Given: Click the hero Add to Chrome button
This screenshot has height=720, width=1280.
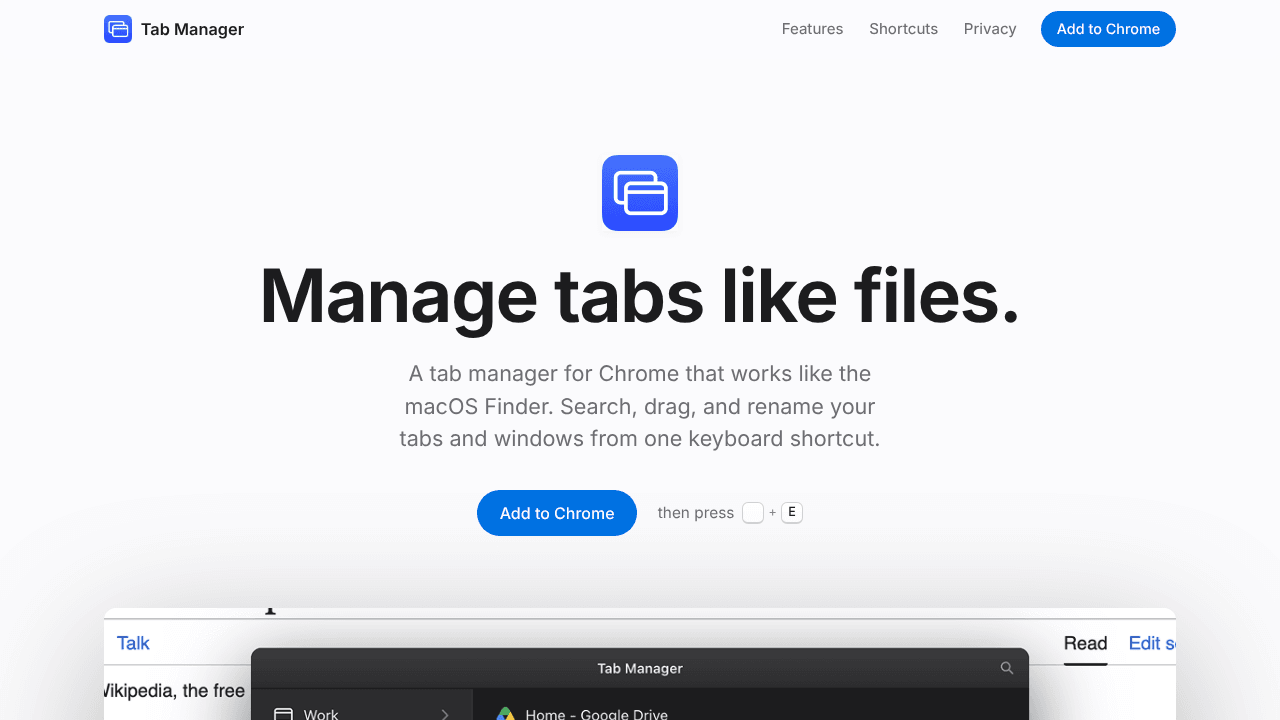Looking at the screenshot, I should [557, 513].
